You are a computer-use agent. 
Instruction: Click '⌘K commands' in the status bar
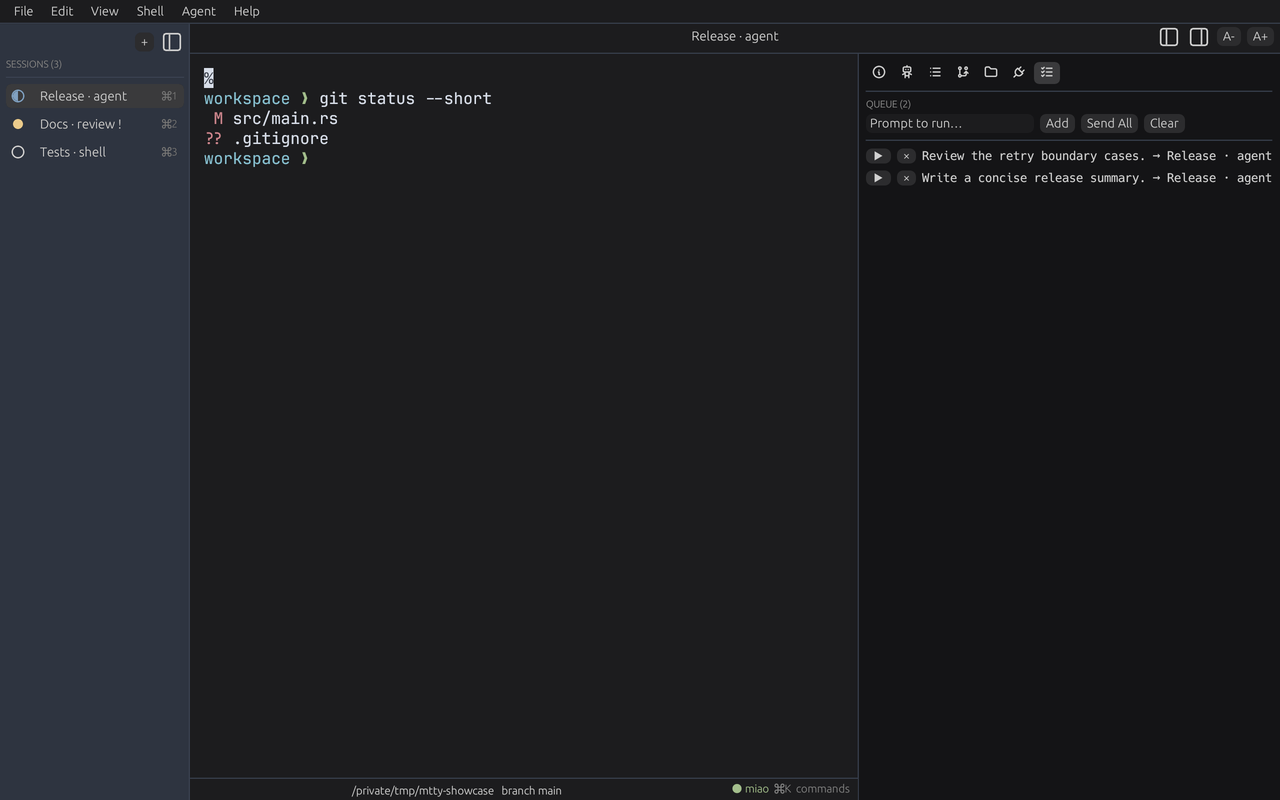[x=811, y=789]
